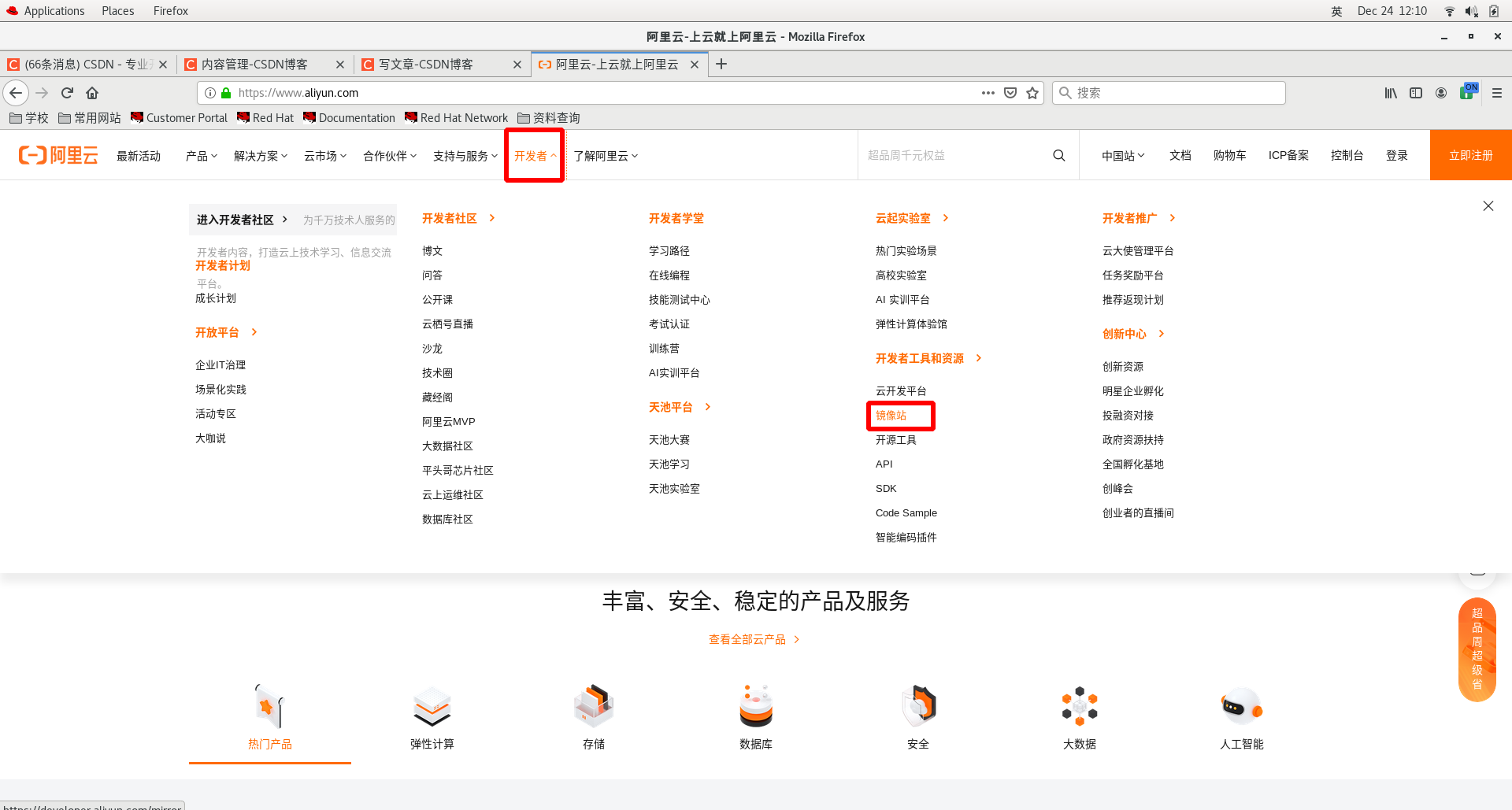The width and height of the screenshot is (1512, 810).
Task: Open the Firefox hamburger menu
Action: [x=1497, y=92]
